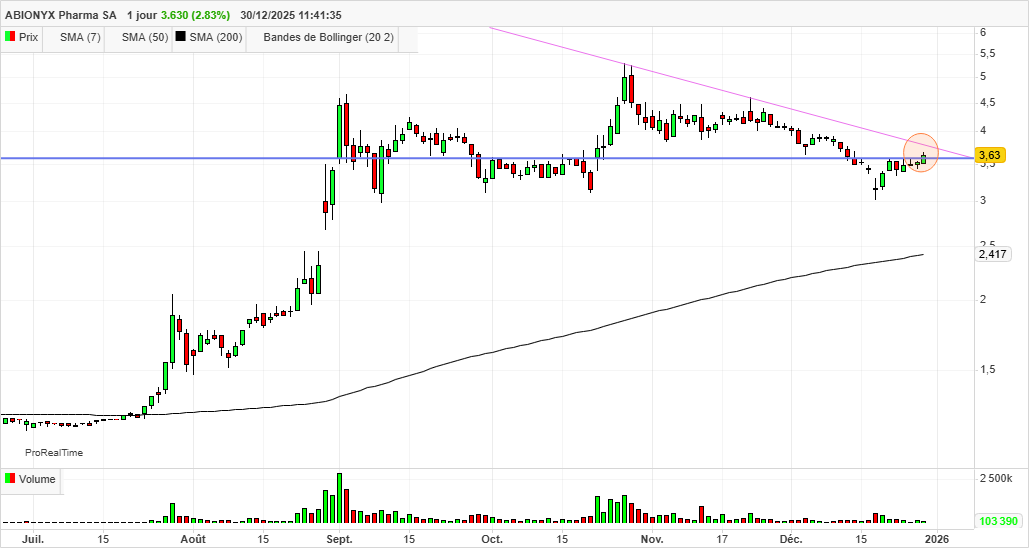Screen dimensions: 1029x548
Task: Toggle the Volume legend item
Action: tap(31, 479)
